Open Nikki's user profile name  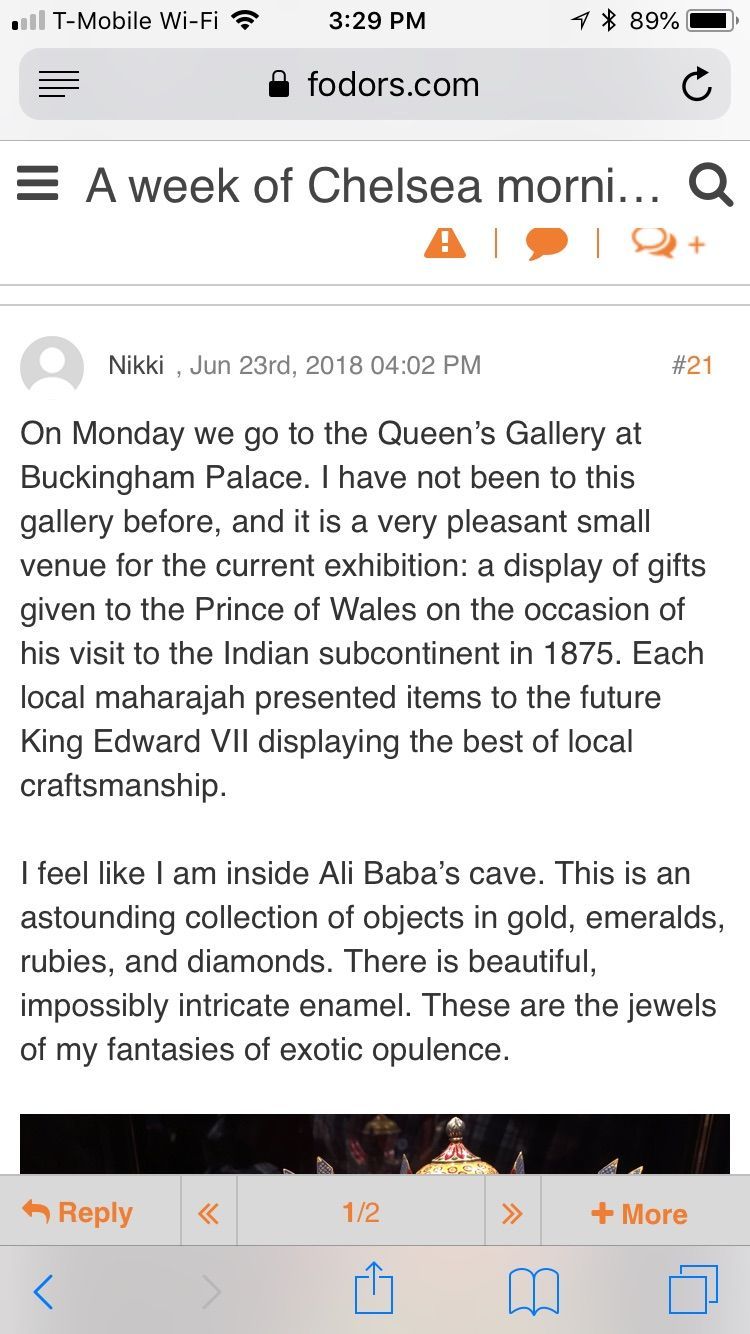[x=136, y=365]
